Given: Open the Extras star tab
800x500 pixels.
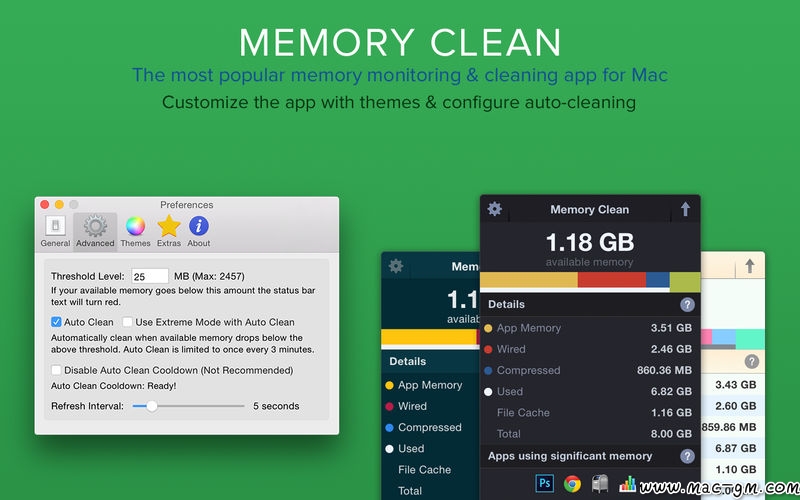Looking at the screenshot, I should 169,231.
